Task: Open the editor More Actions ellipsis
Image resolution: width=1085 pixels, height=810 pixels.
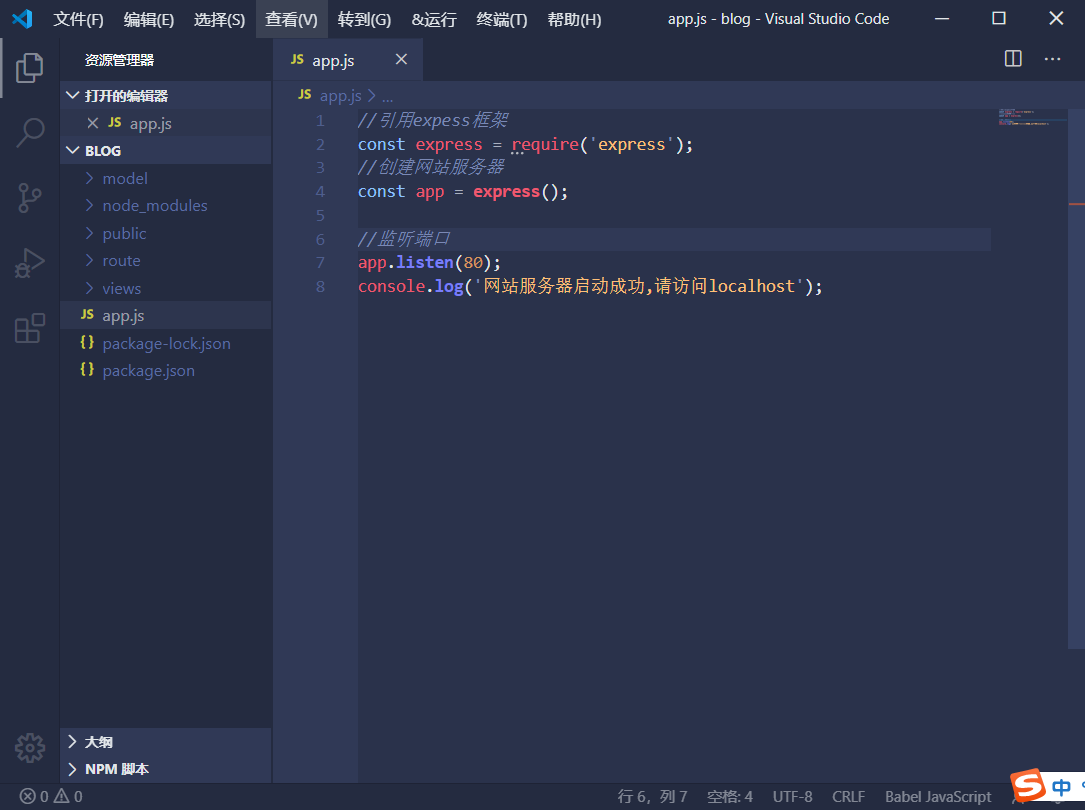Action: (x=1052, y=59)
